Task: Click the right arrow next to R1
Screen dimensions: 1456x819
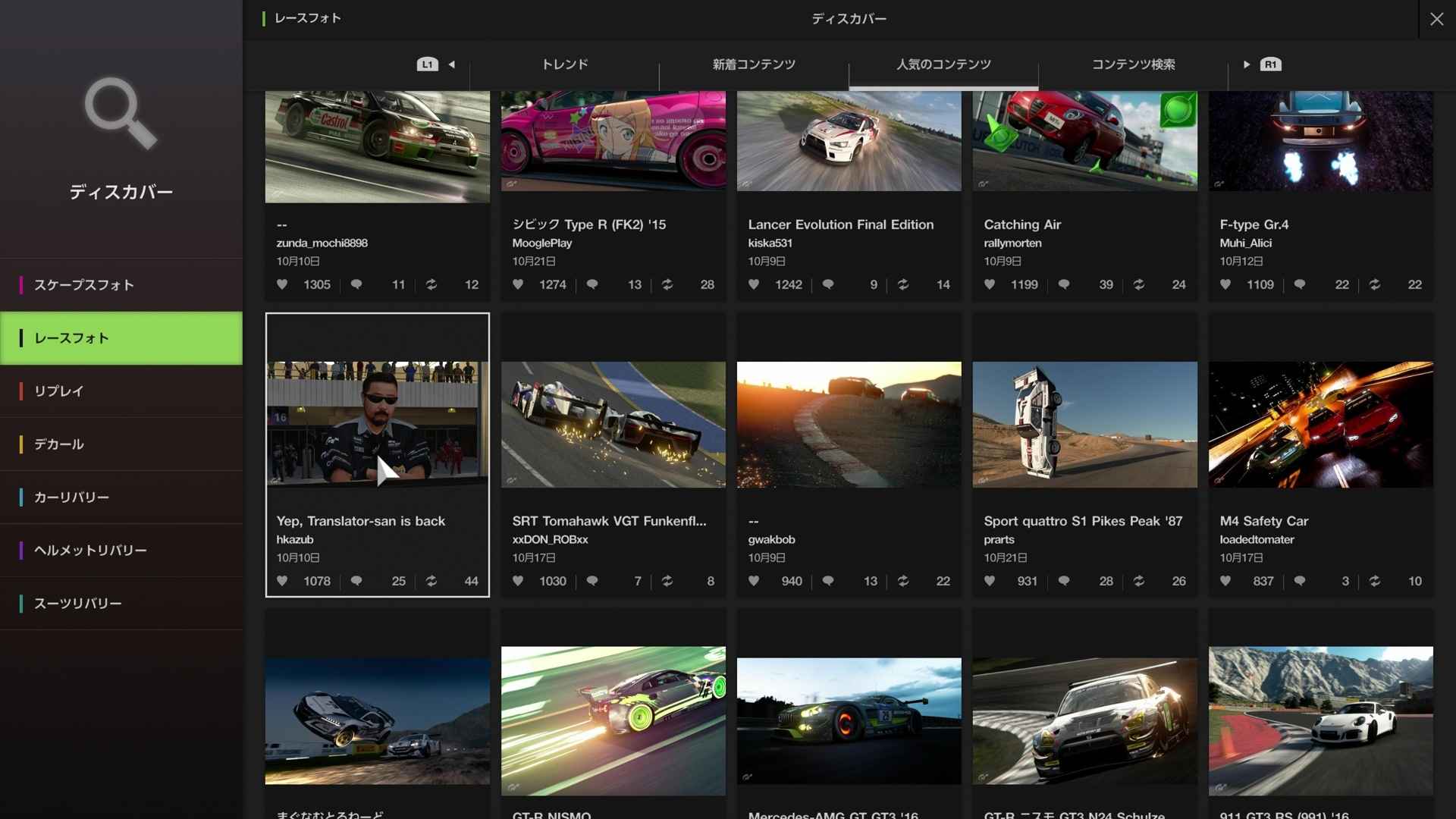Action: (x=1246, y=64)
